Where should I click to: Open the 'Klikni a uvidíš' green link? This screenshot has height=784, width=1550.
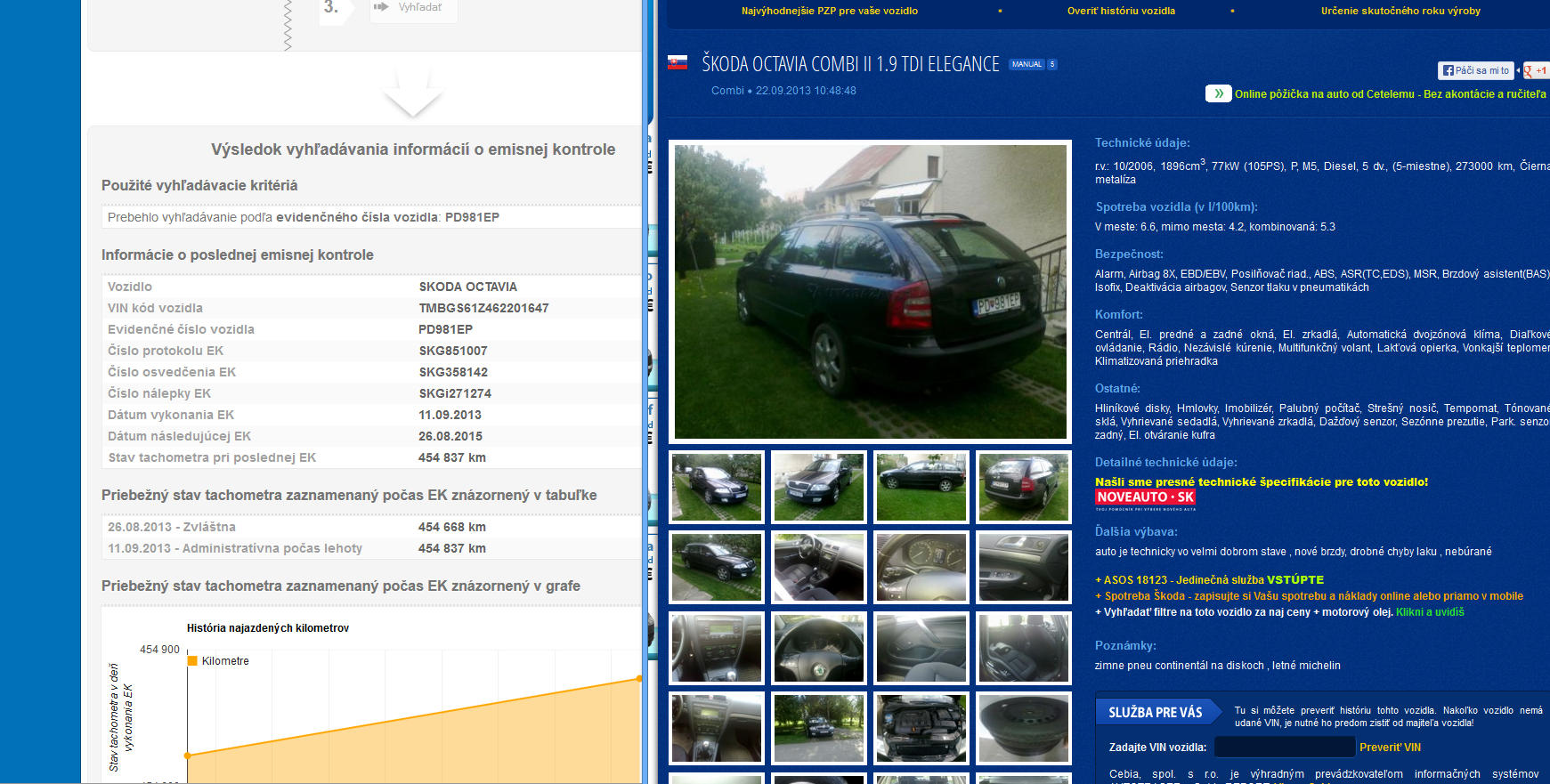click(x=1430, y=612)
